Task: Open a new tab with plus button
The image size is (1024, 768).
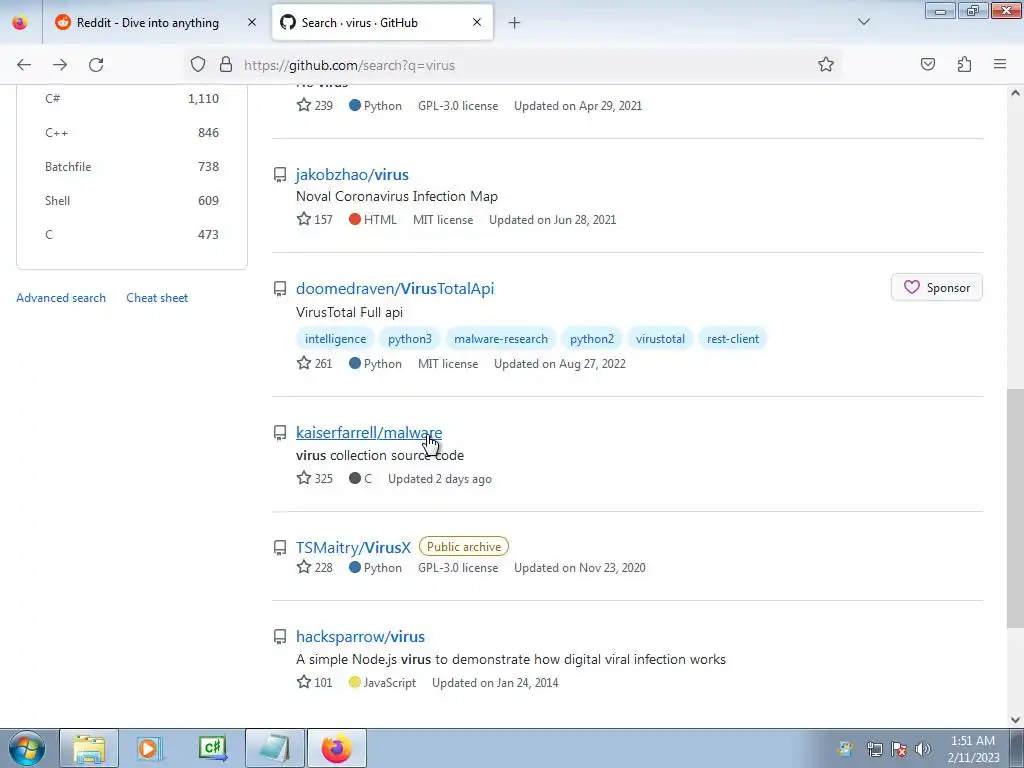Action: [x=515, y=23]
